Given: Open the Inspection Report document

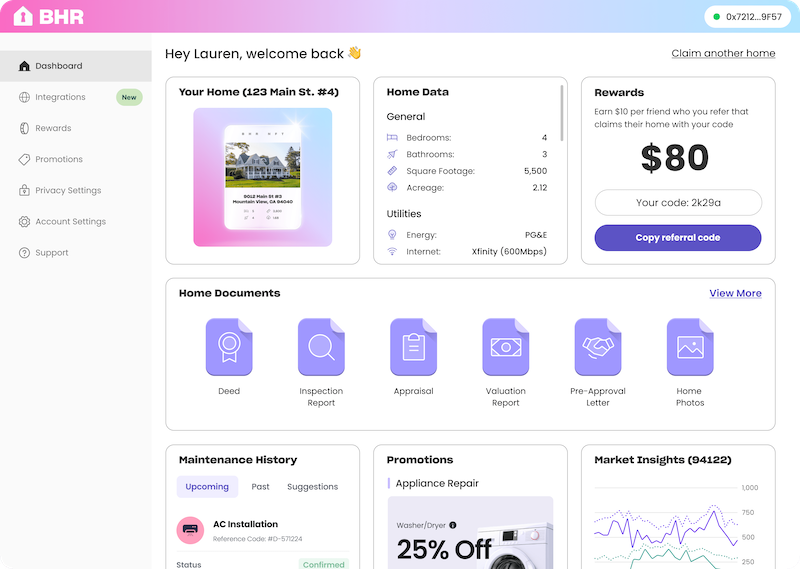Looking at the screenshot, I should pos(321,347).
